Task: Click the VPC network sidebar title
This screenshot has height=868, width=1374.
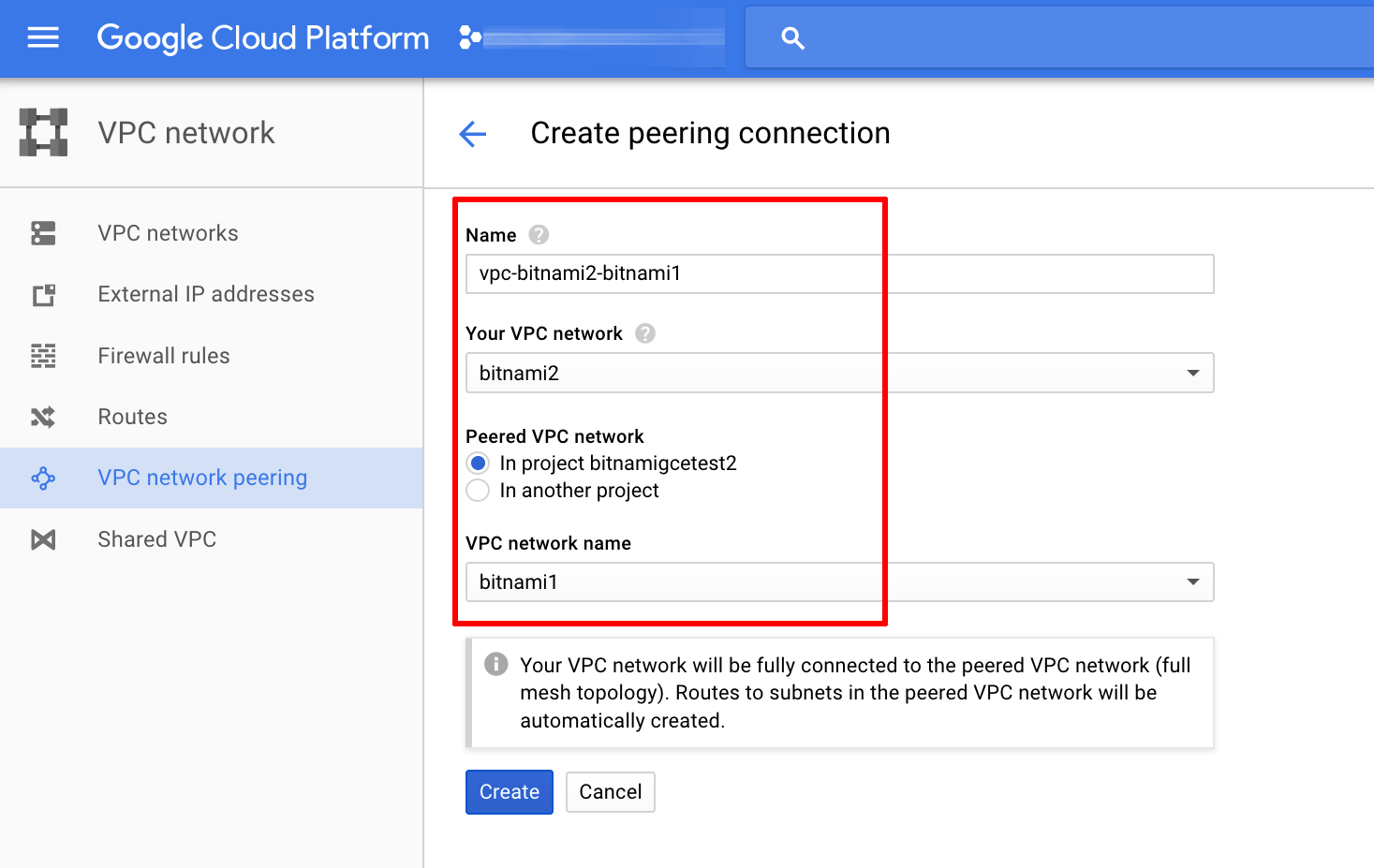Action: point(186,133)
